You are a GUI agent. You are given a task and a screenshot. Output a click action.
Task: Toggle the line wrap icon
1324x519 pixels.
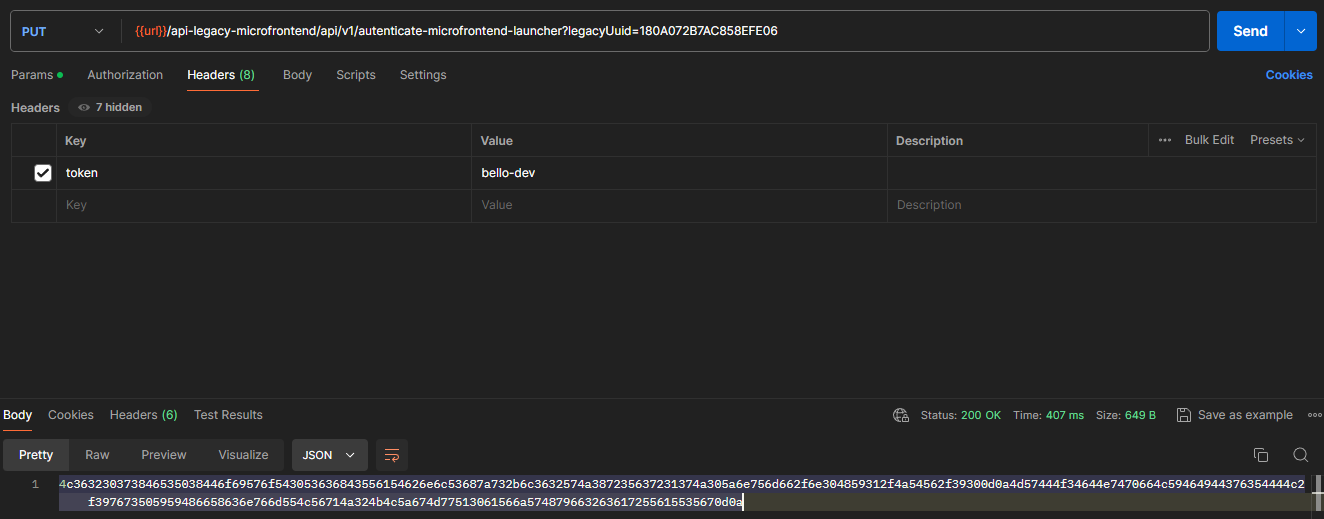click(392, 455)
